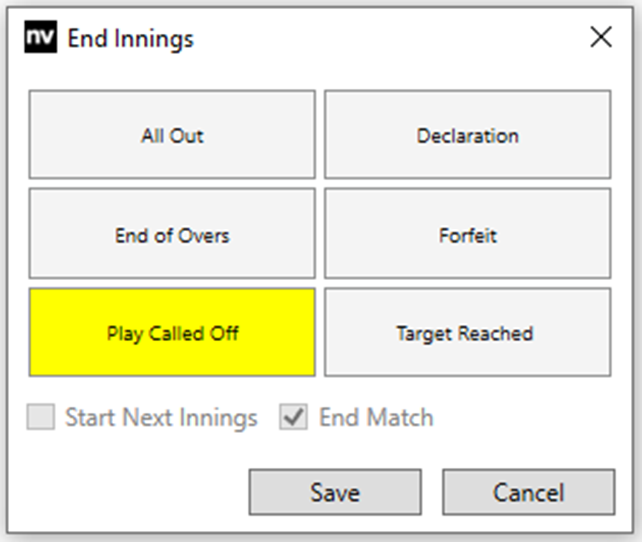Viewport: 642px width, 542px height.
Task: Tick the Start Next Innings checkbox
Action: (x=40, y=418)
